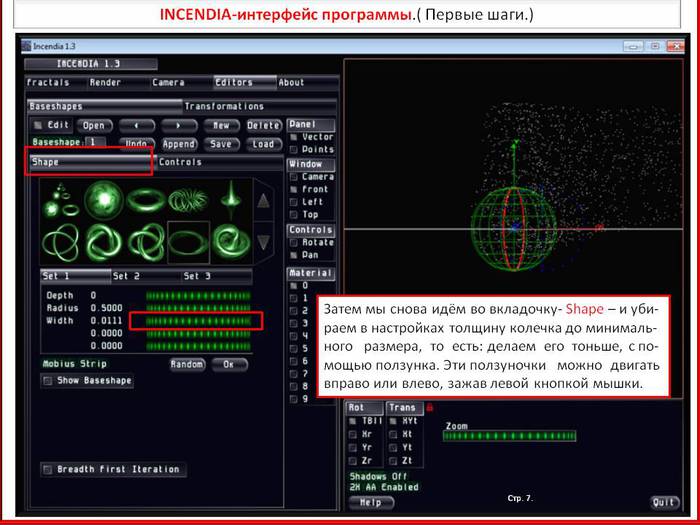Enable the Points panel option

tap(294, 150)
